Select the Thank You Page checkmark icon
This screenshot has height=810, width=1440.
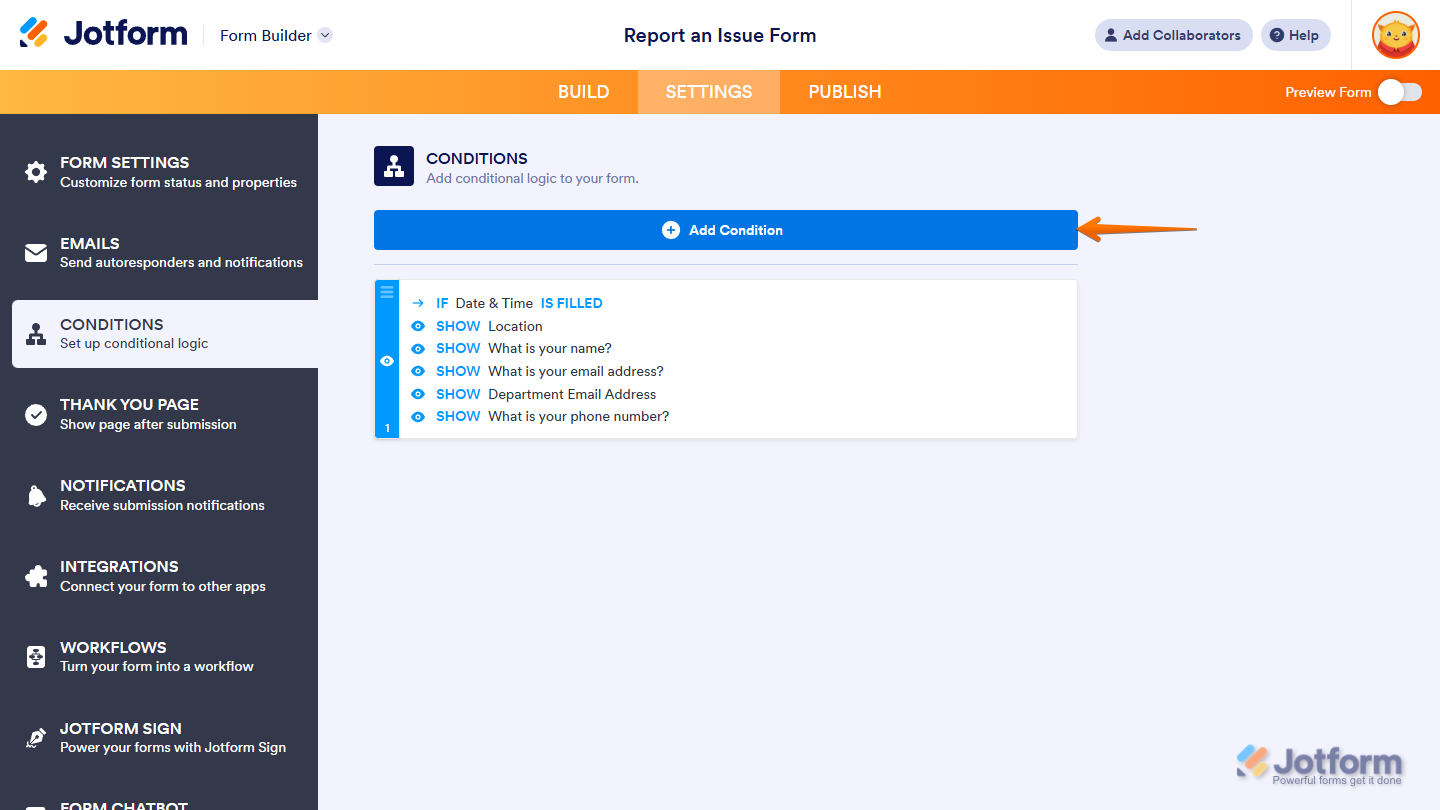[x=35, y=413]
